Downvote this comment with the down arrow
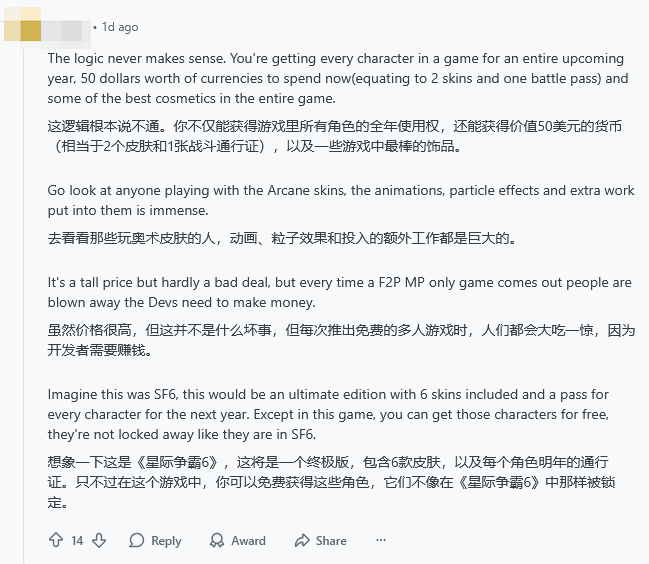The height and width of the screenshot is (564, 649). [x=99, y=540]
